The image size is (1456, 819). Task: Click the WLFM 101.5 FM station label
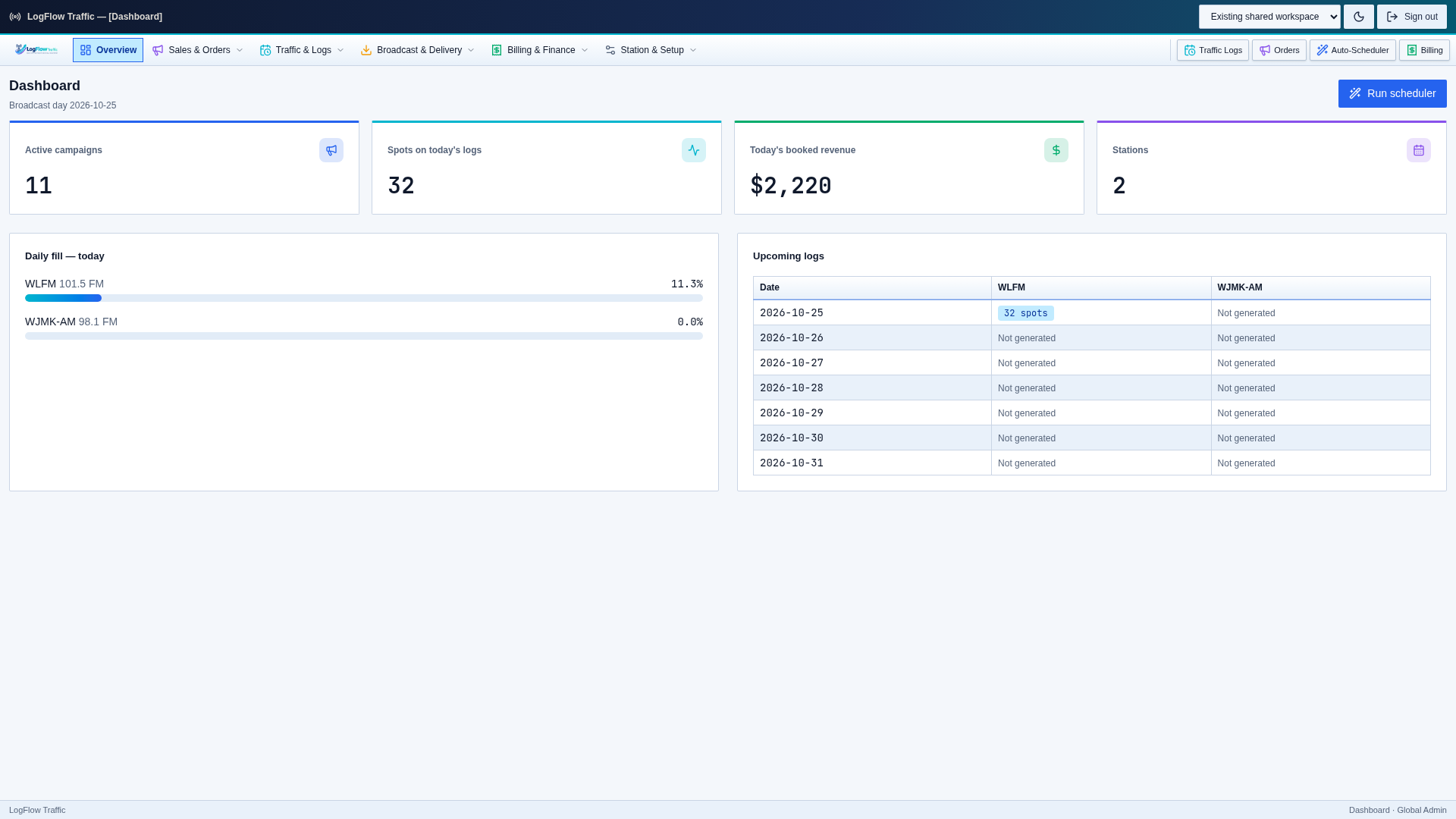point(64,284)
